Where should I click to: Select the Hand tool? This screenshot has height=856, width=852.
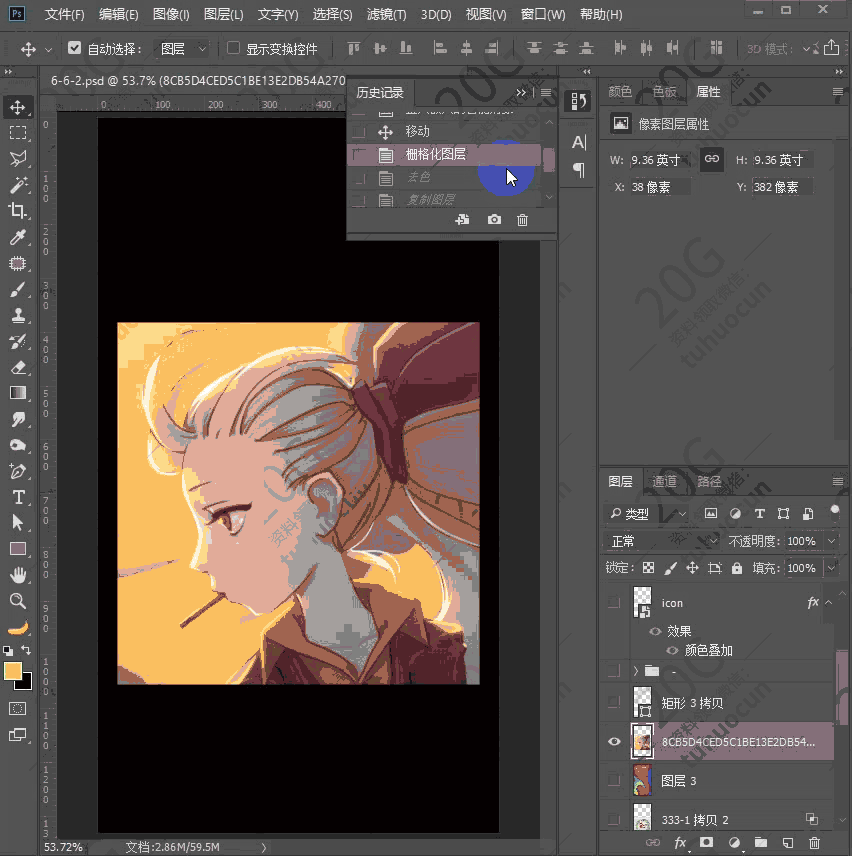(17, 575)
